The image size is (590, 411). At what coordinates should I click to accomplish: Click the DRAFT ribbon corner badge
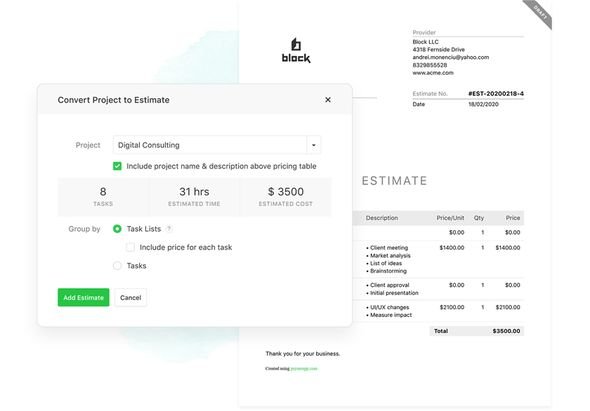[x=539, y=13]
